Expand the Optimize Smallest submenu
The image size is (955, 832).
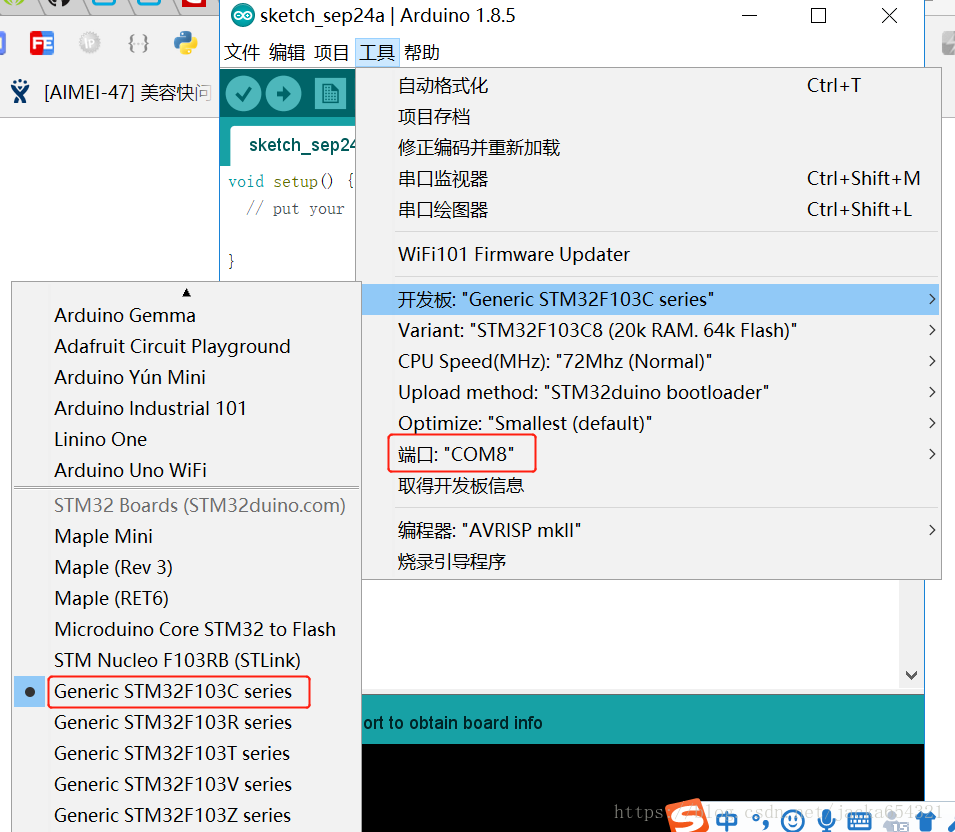[x=649, y=423]
